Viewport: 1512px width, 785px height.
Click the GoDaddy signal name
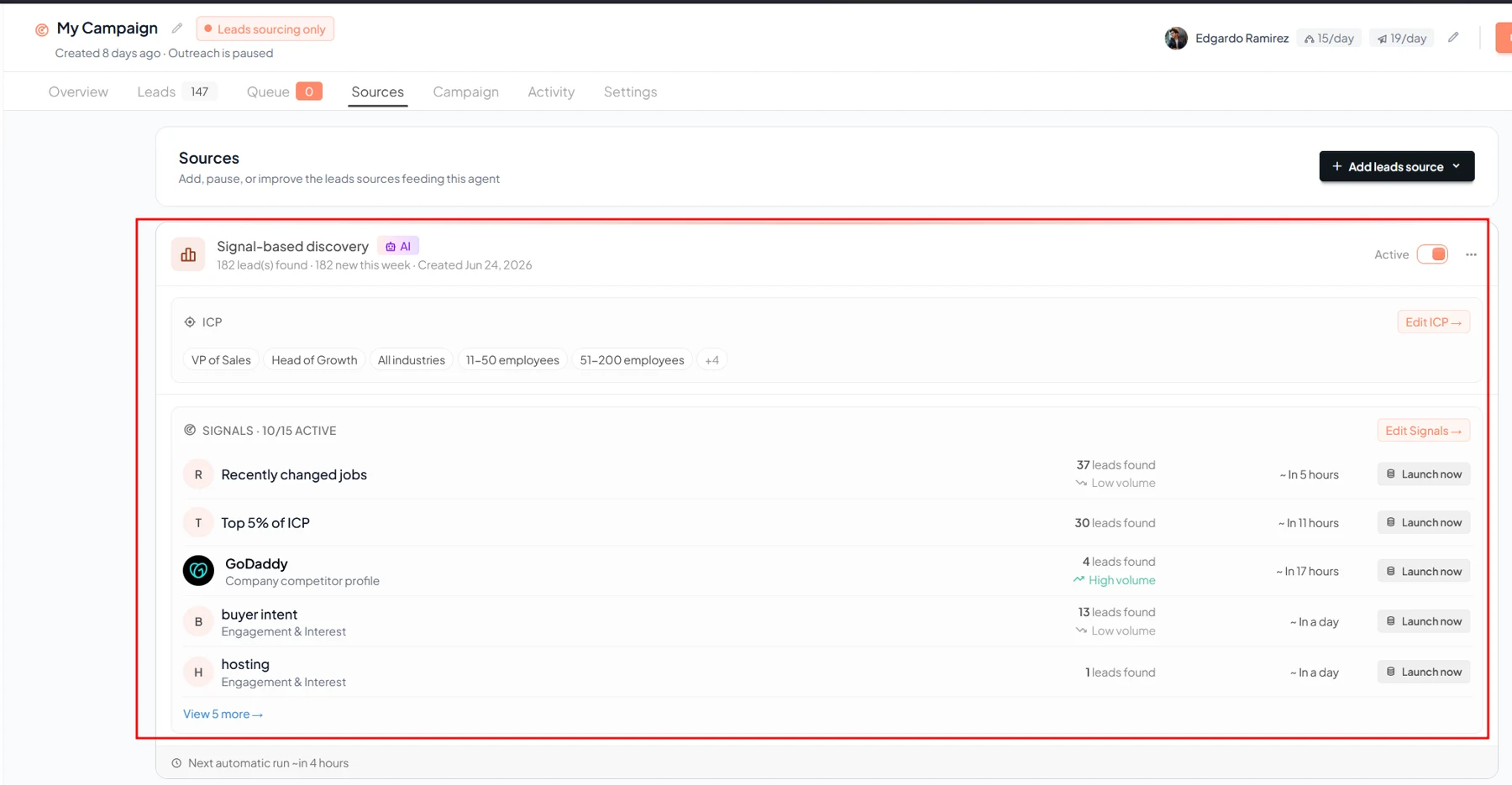[x=256, y=563]
